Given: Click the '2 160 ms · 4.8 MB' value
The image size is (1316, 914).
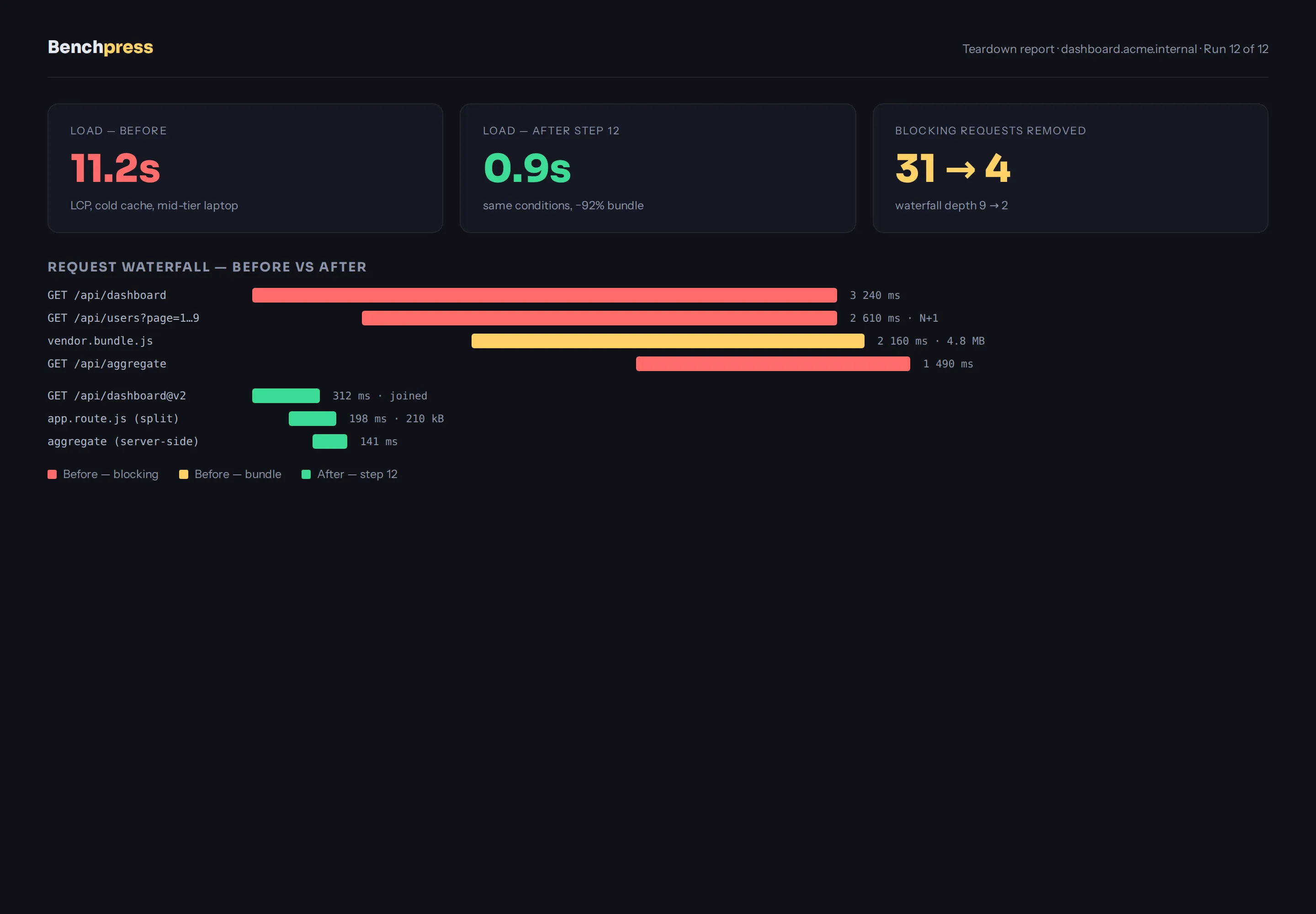Looking at the screenshot, I should [931, 341].
